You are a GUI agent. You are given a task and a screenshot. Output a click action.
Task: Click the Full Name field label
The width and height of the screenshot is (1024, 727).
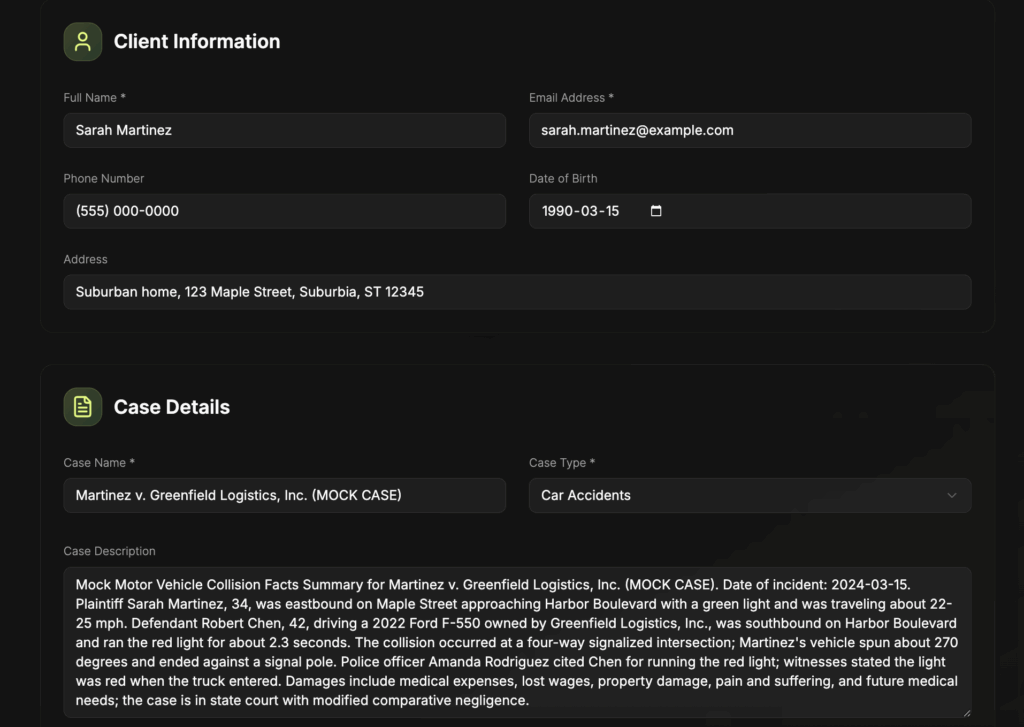coord(94,98)
